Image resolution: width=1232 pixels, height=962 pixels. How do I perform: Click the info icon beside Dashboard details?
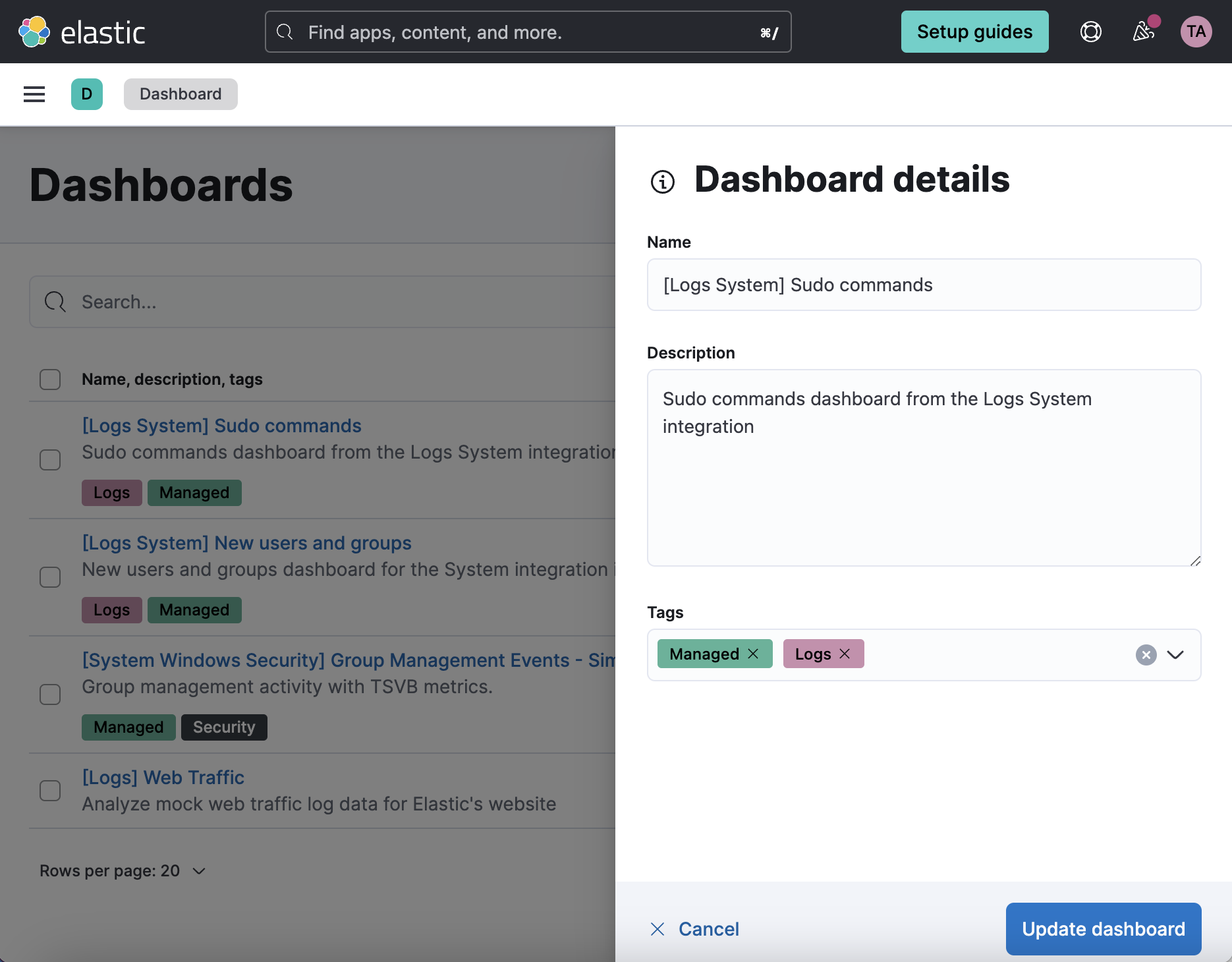(x=662, y=182)
